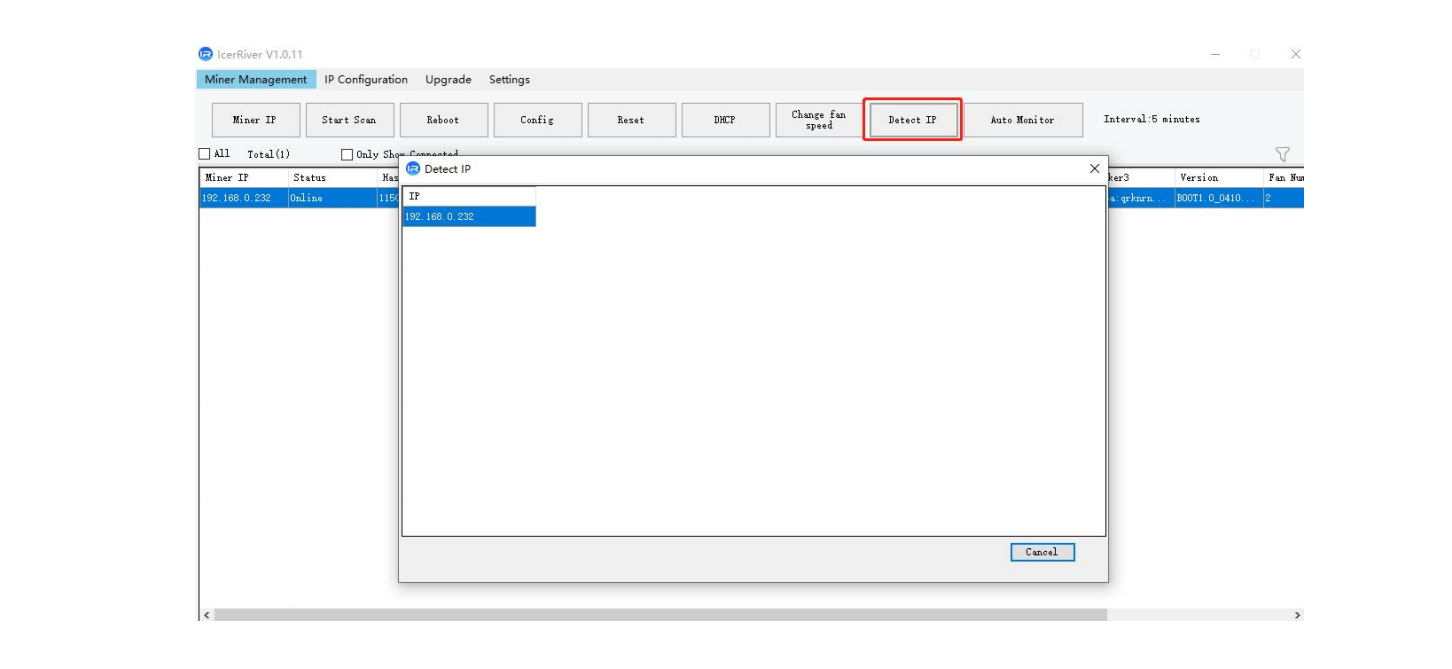Switch to the Upgrade tab
The height and width of the screenshot is (669, 1452).
click(448, 80)
